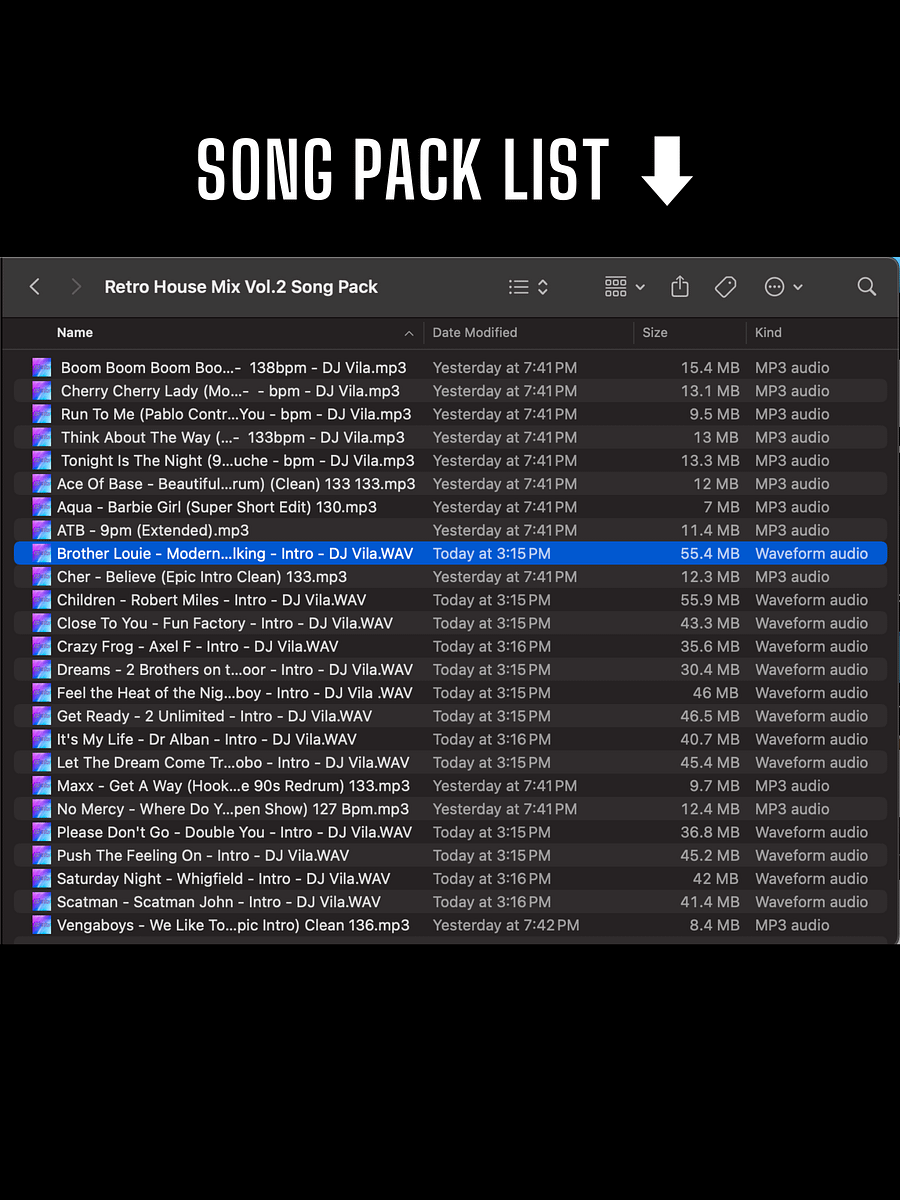Click the file icon of Scatman John

pyautogui.click(x=41, y=902)
